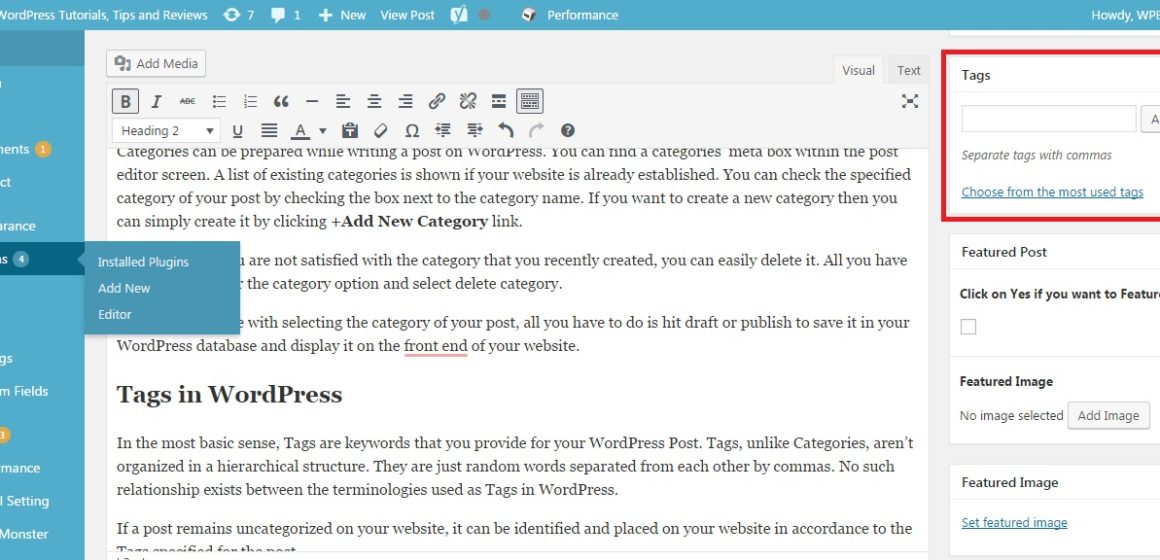Check the Featured Post checkbox

click(x=968, y=326)
